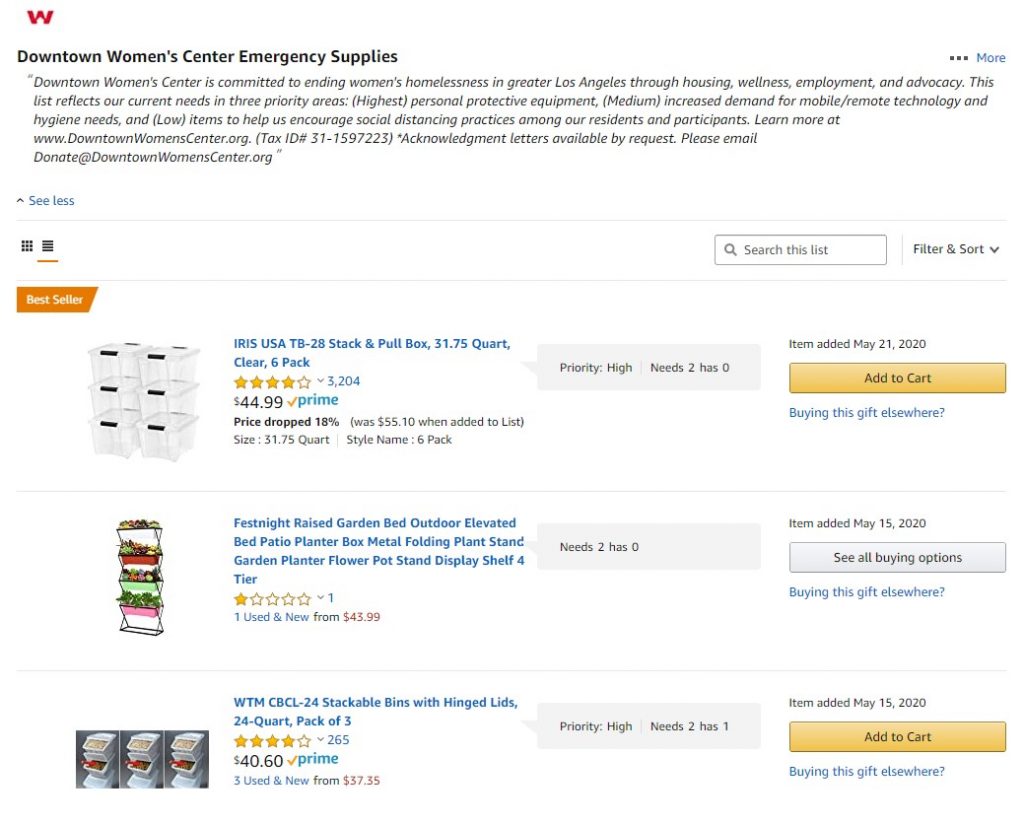This screenshot has width=1024, height=824.
Task: Click the red W profile logo
Action: (40, 16)
